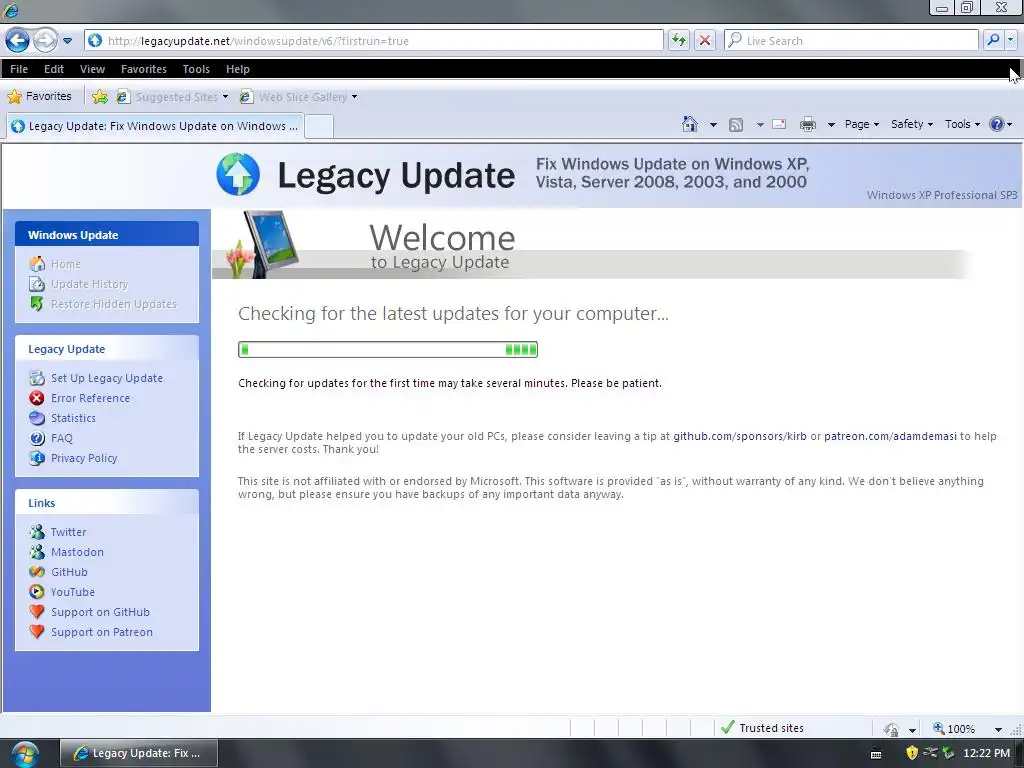Expand the Home button dropdown arrow

point(713,125)
